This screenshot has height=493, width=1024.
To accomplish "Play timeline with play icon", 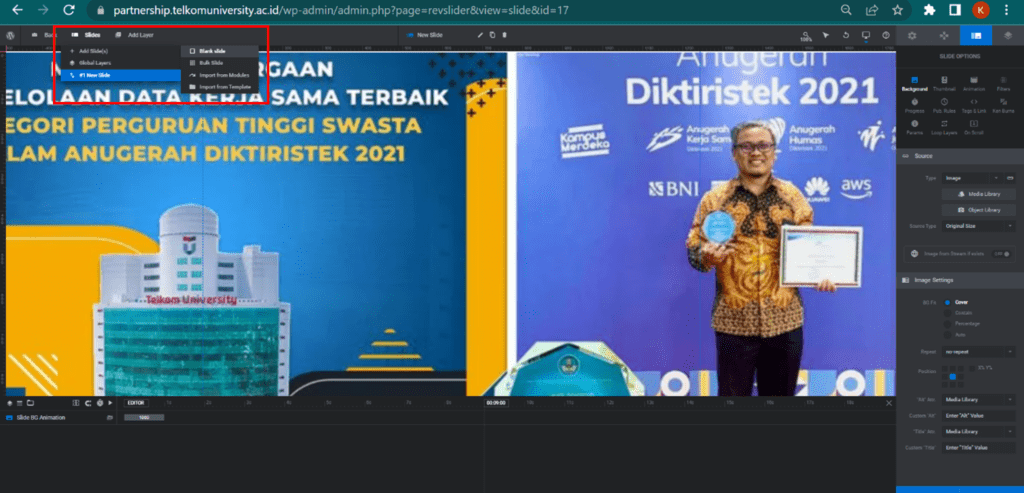I will pyautogui.click(x=110, y=403).
